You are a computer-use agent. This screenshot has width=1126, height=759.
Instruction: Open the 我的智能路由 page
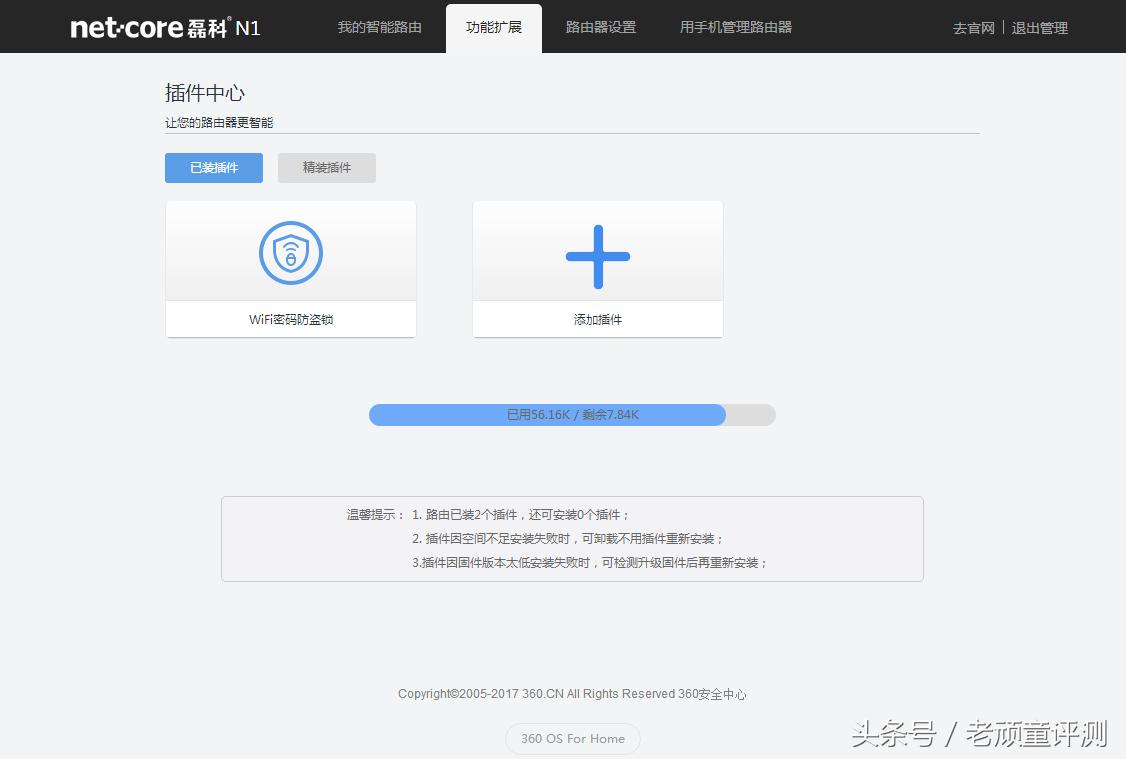[380, 27]
